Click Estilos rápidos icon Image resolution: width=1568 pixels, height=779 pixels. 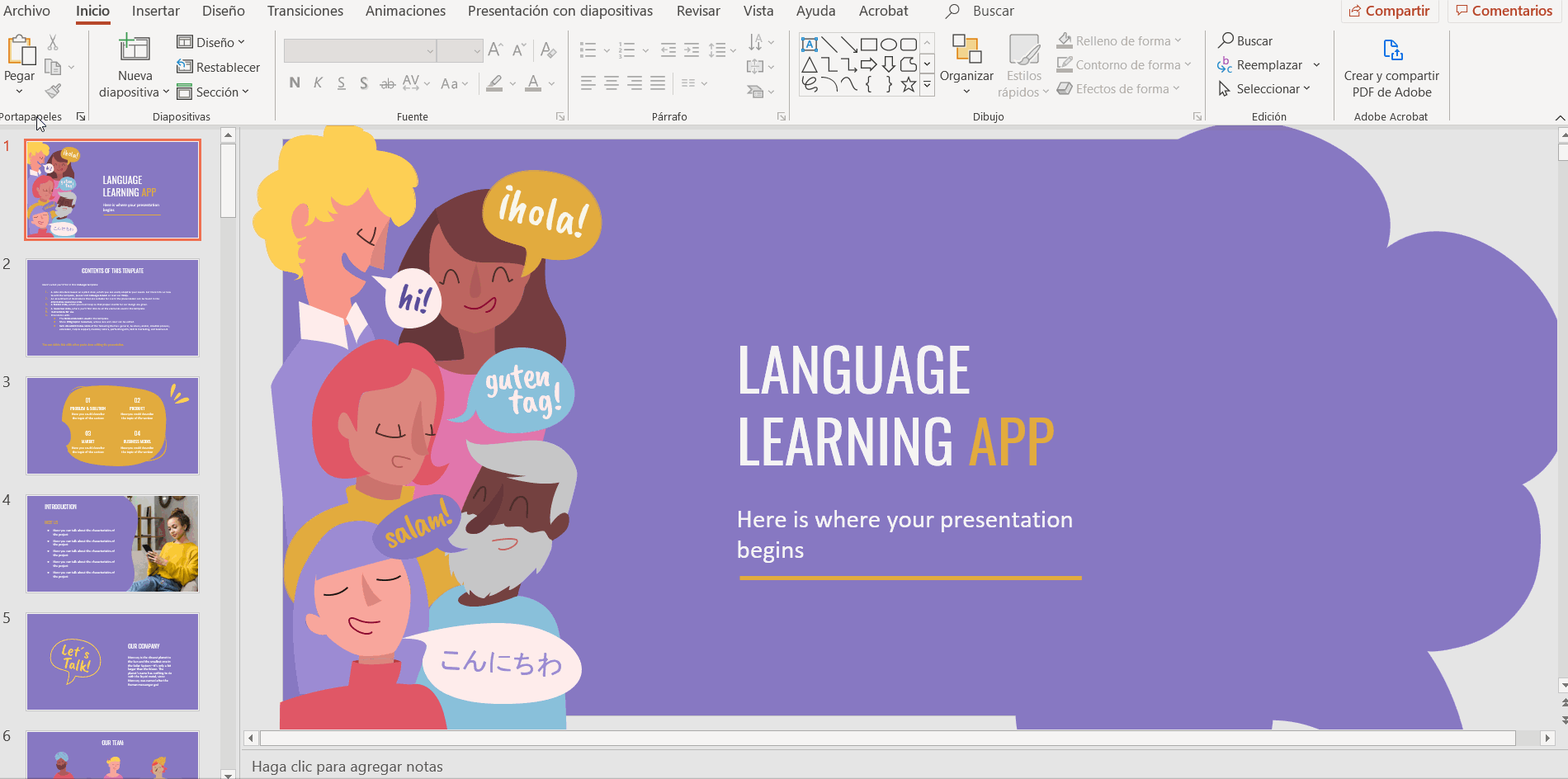coord(1024,49)
